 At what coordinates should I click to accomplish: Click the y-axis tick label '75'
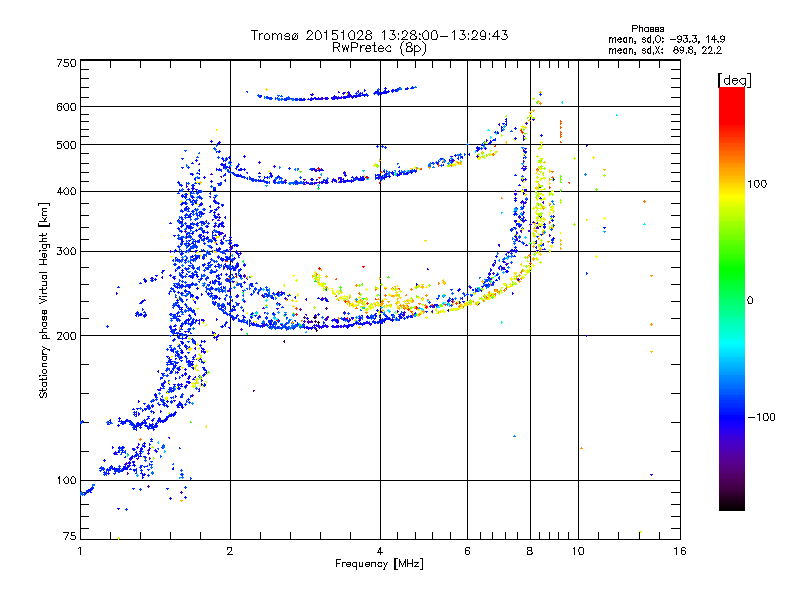70,536
